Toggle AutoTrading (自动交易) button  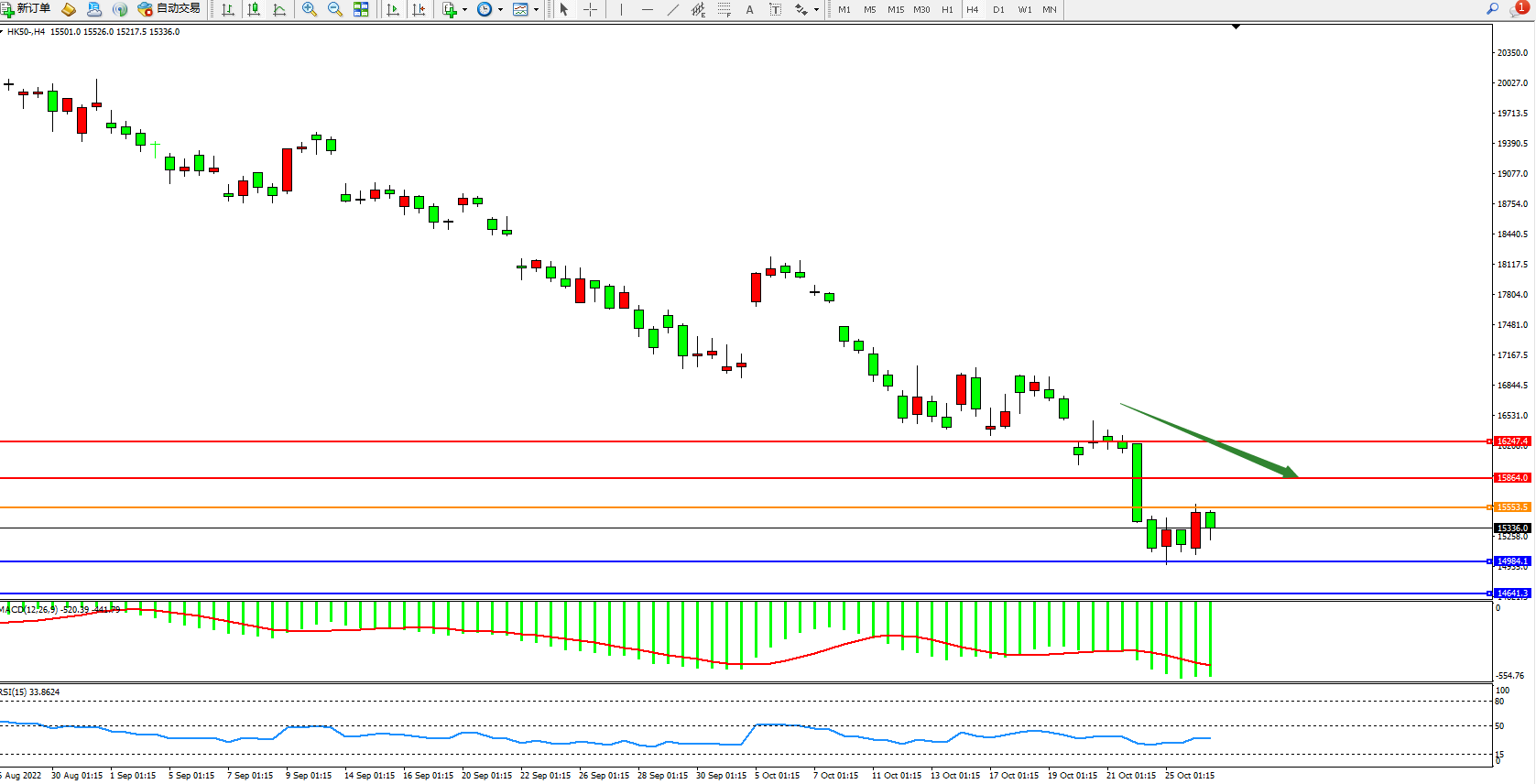[x=169, y=9]
